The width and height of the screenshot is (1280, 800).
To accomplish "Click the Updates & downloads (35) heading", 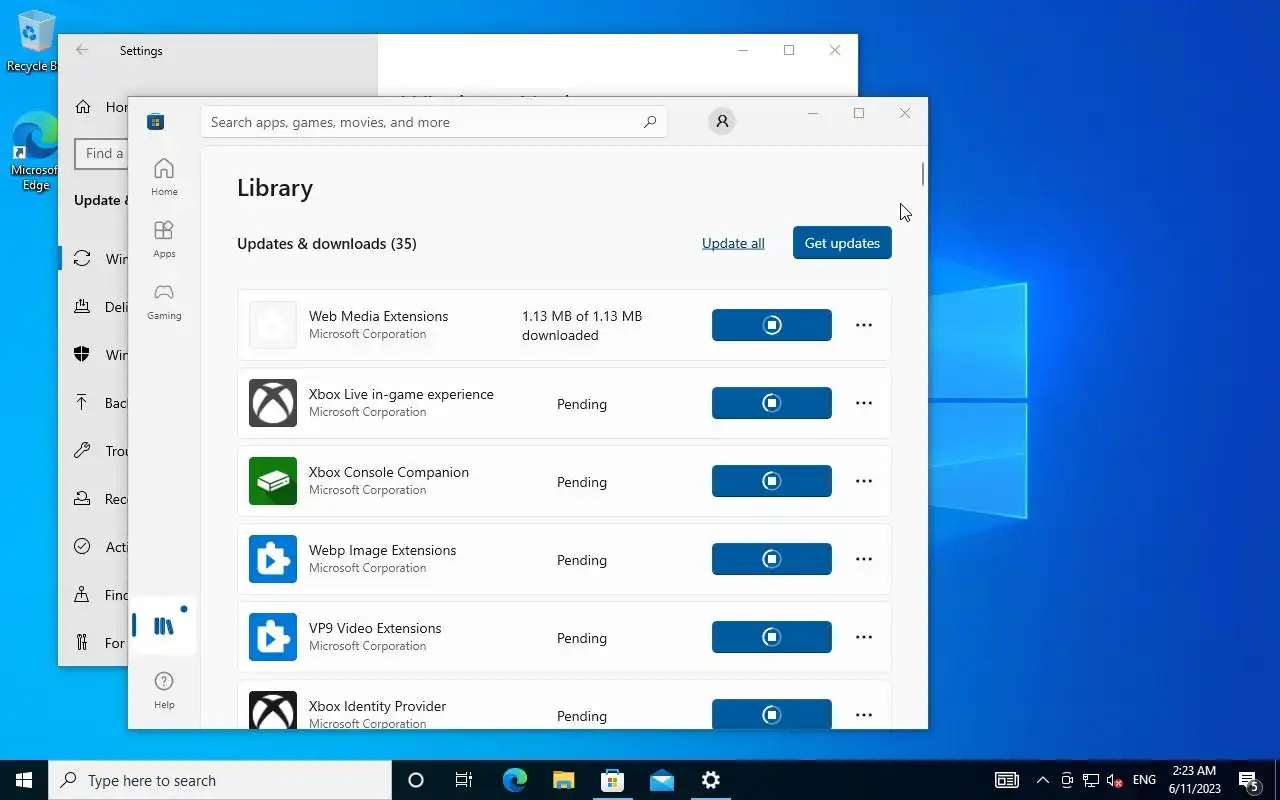I will coord(327,244).
